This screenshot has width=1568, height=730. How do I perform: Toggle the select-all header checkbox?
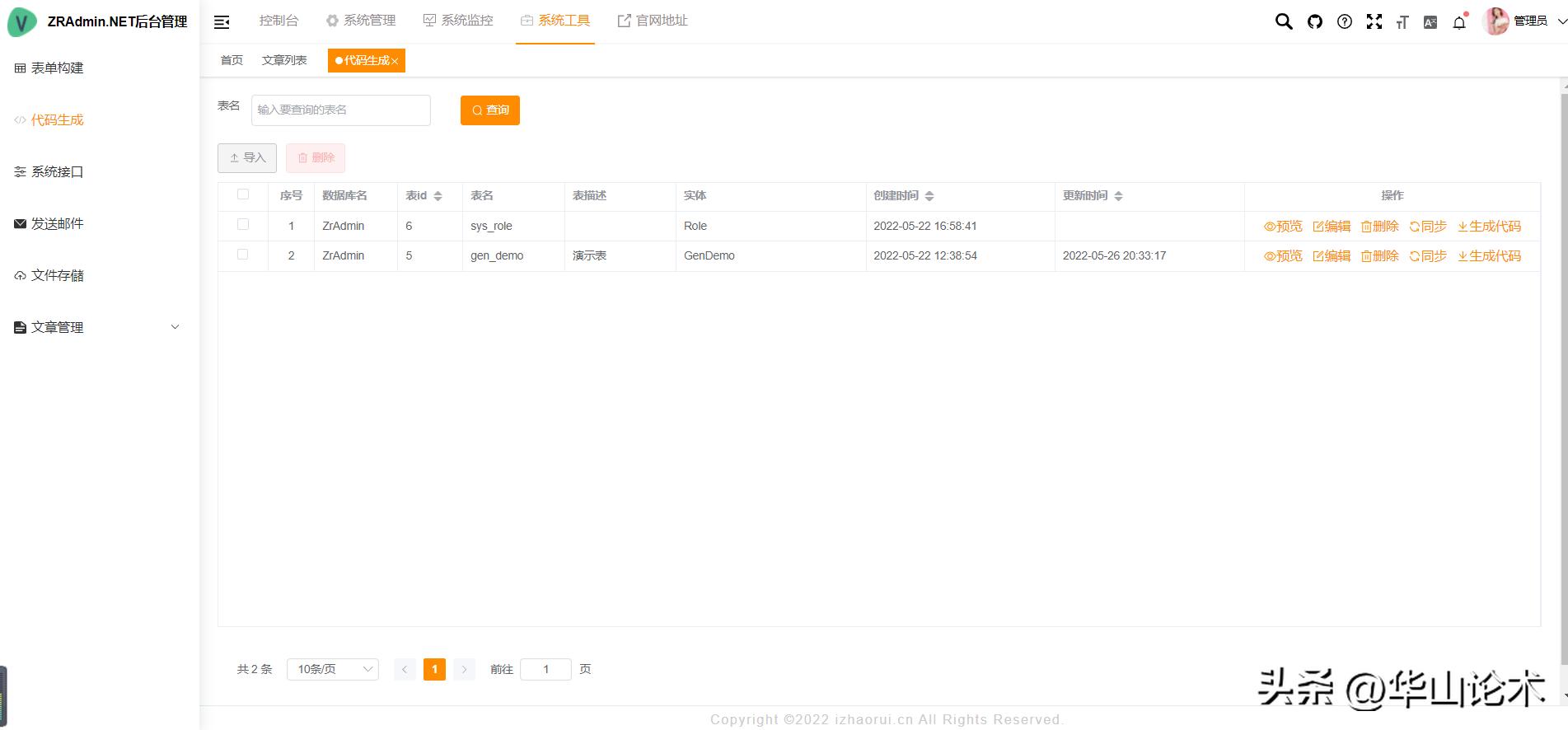click(x=242, y=194)
